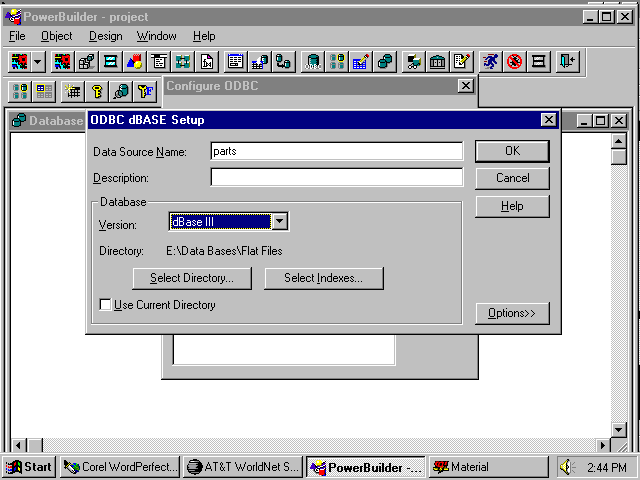Click OK in ODBC dBASE Setup
The width and height of the screenshot is (640, 480).
coord(512,151)
